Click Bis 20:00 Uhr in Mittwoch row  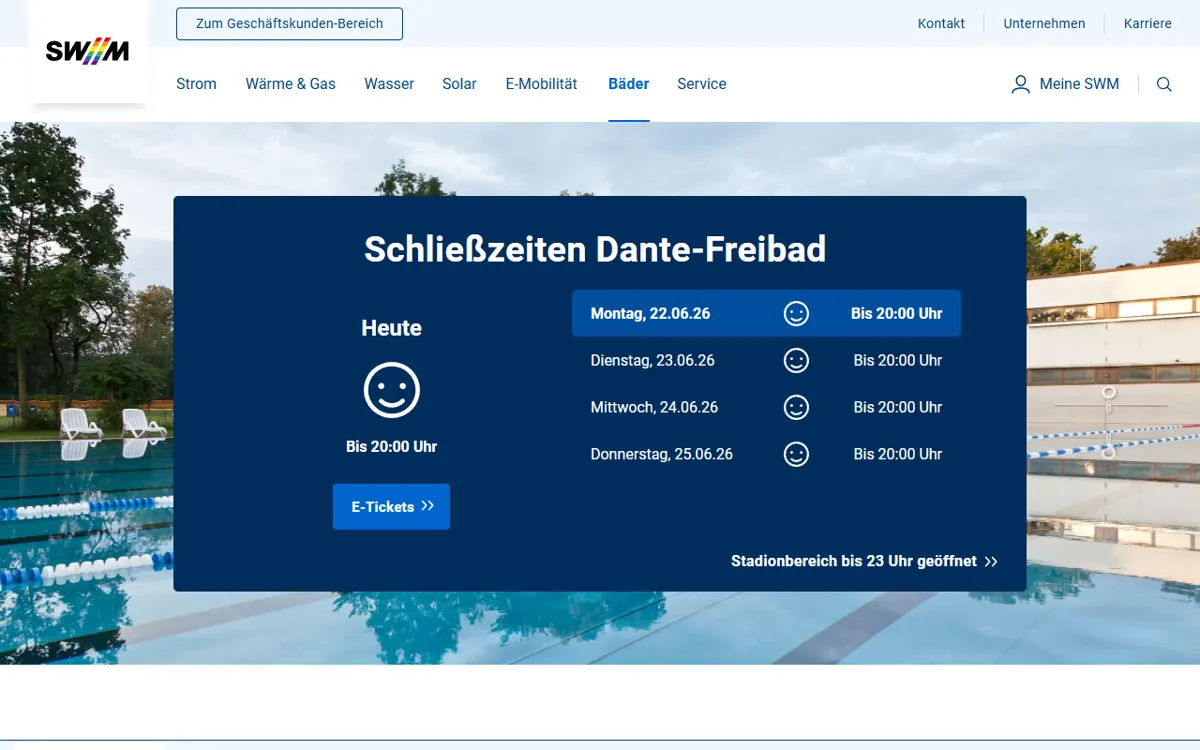pos(898,407)
